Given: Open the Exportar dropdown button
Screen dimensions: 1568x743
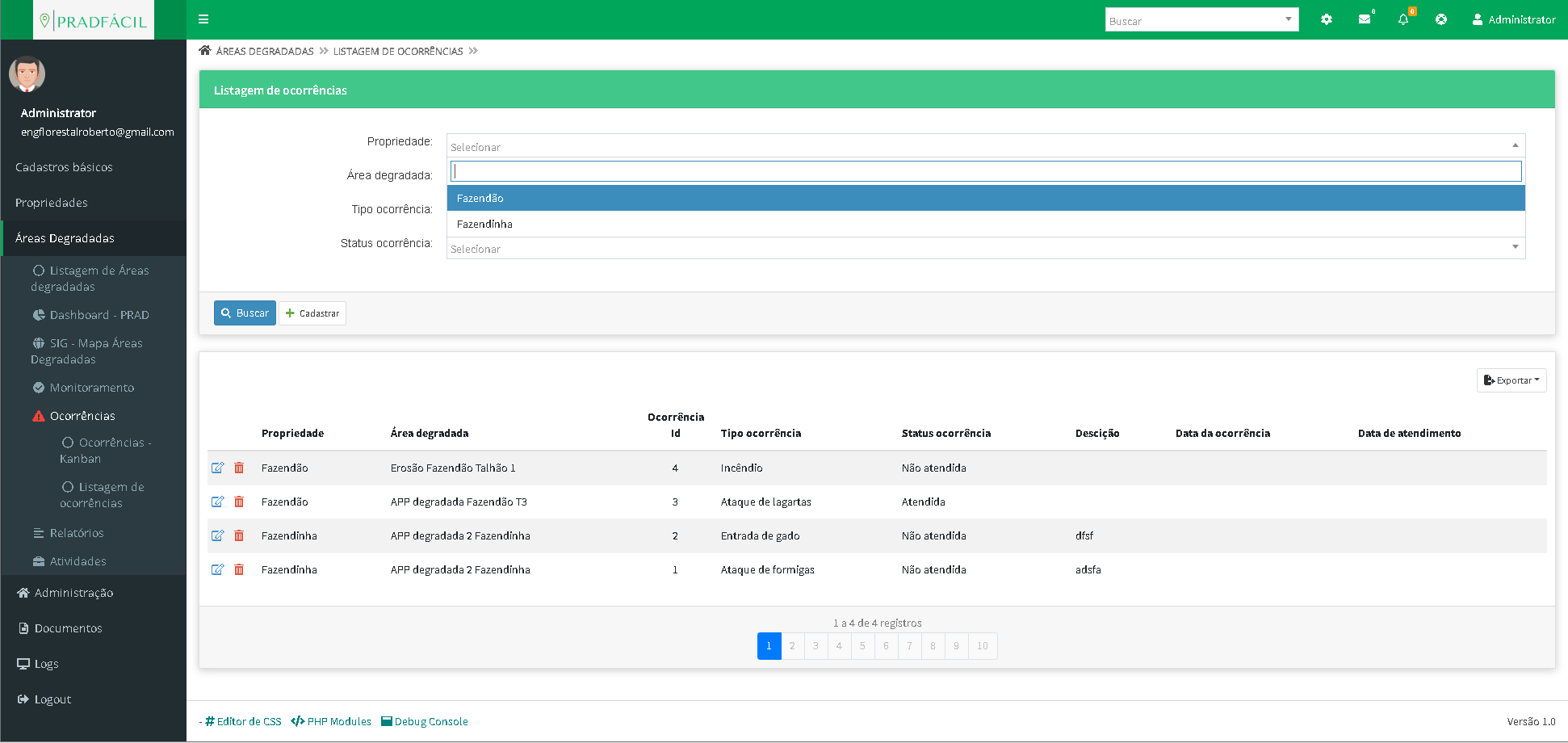Looking at the screenshot, I should tap(1511, 380).
